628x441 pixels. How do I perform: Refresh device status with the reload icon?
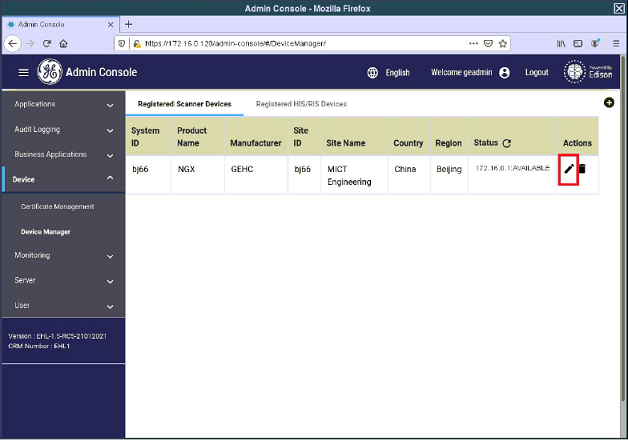tap(507, 144)
